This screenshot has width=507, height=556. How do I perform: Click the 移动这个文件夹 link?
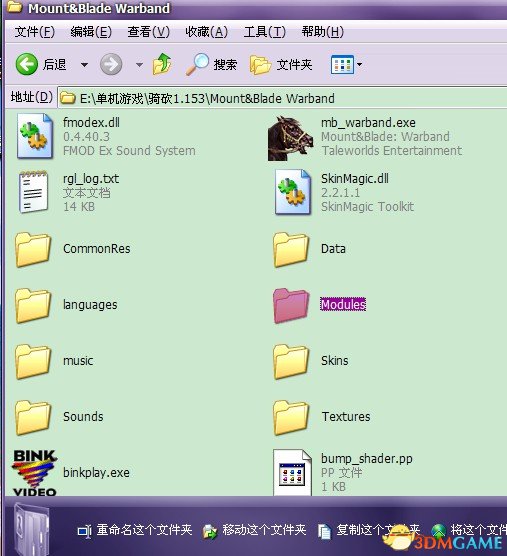click(264, 530)
